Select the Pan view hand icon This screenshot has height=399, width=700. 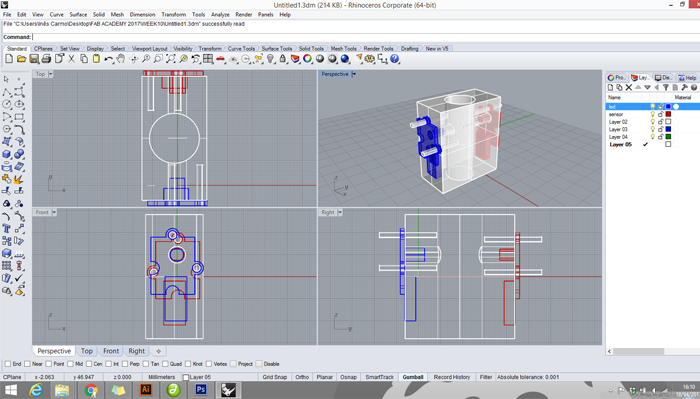coord(121,58)
